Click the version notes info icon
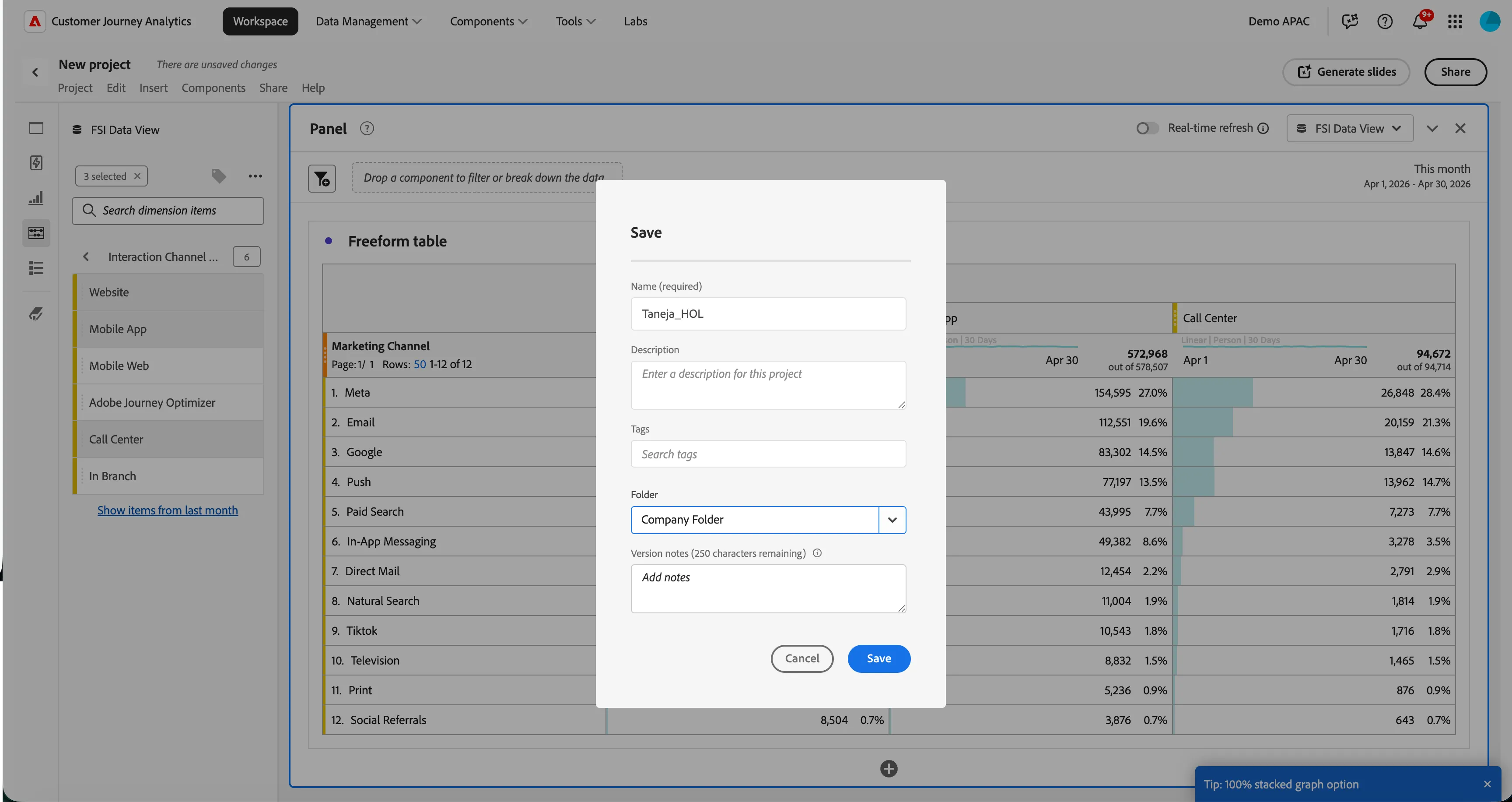1512x802 pixels. (817, 553)
